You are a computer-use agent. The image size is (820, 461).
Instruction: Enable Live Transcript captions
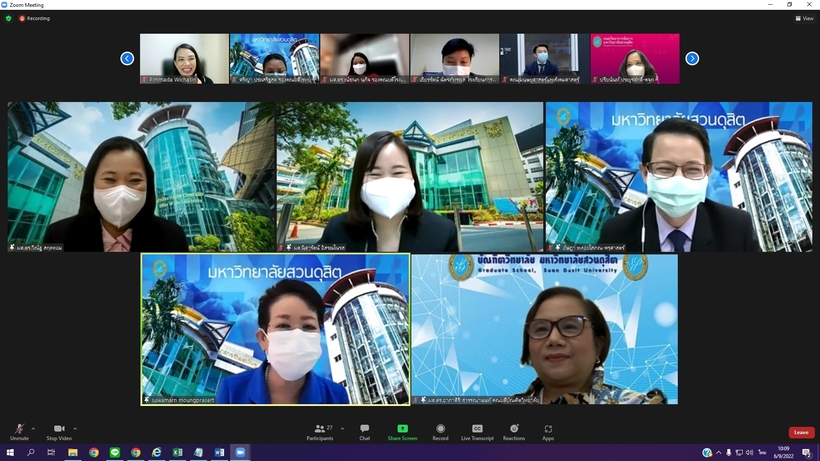pos(477,432)
